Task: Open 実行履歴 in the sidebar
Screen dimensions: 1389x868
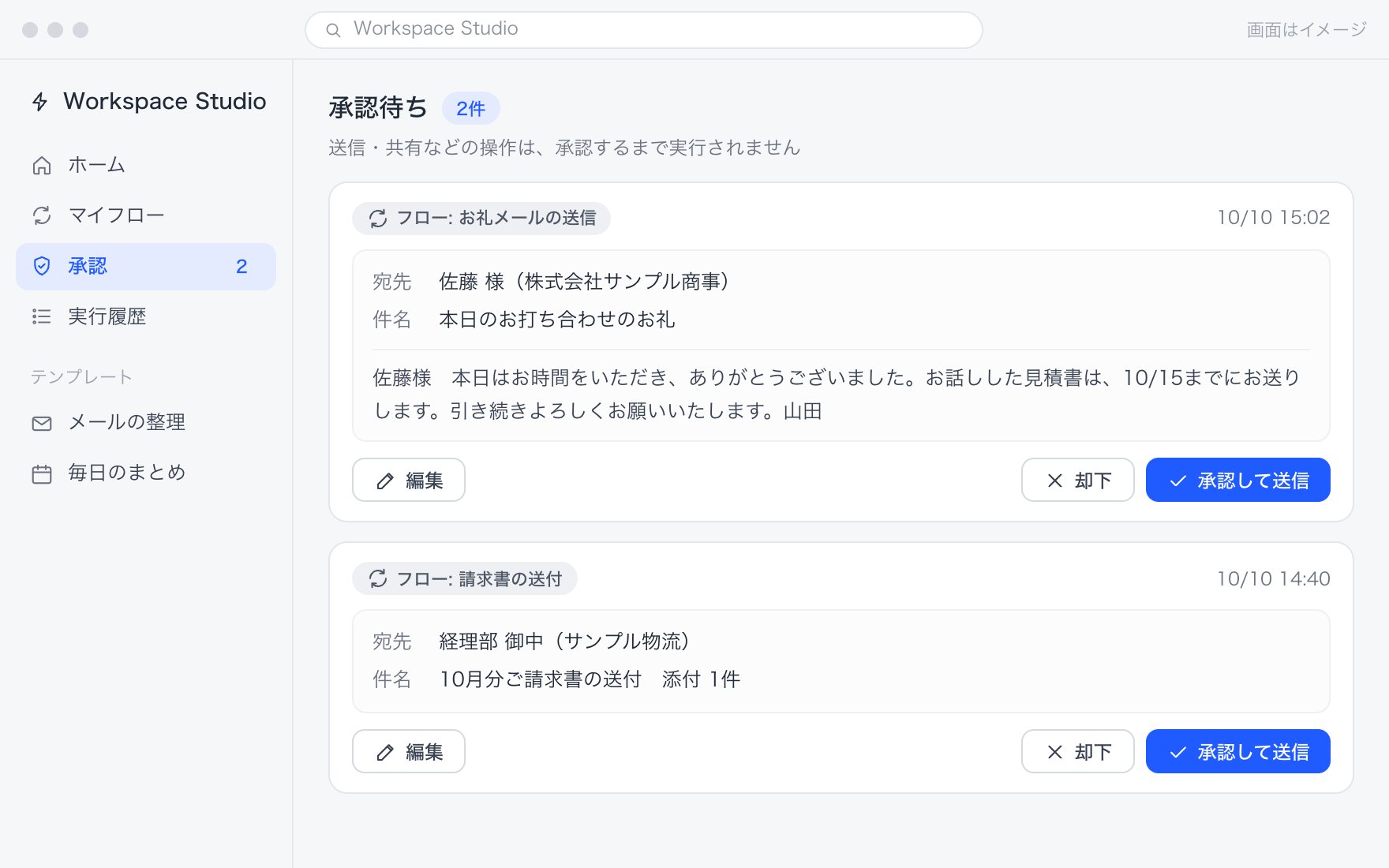Action: [x=146, y=316]
